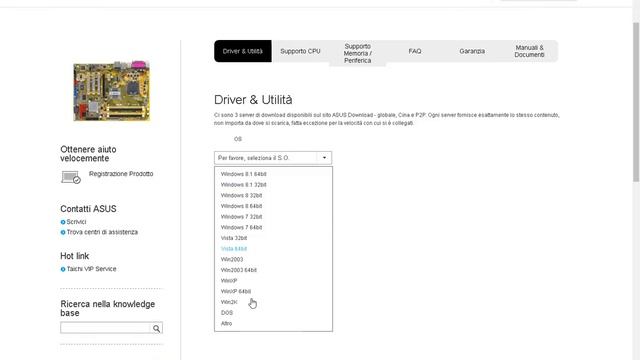Image resolution: width=640 pixels, height=360 pixels.
Task: Click bullet icon beside Taichi VIP Service
Action: [63, 269]
